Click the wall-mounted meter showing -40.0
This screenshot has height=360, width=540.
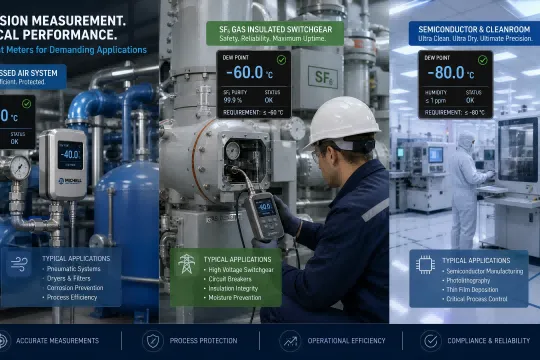pyautogui.click(x=64, y=164)
